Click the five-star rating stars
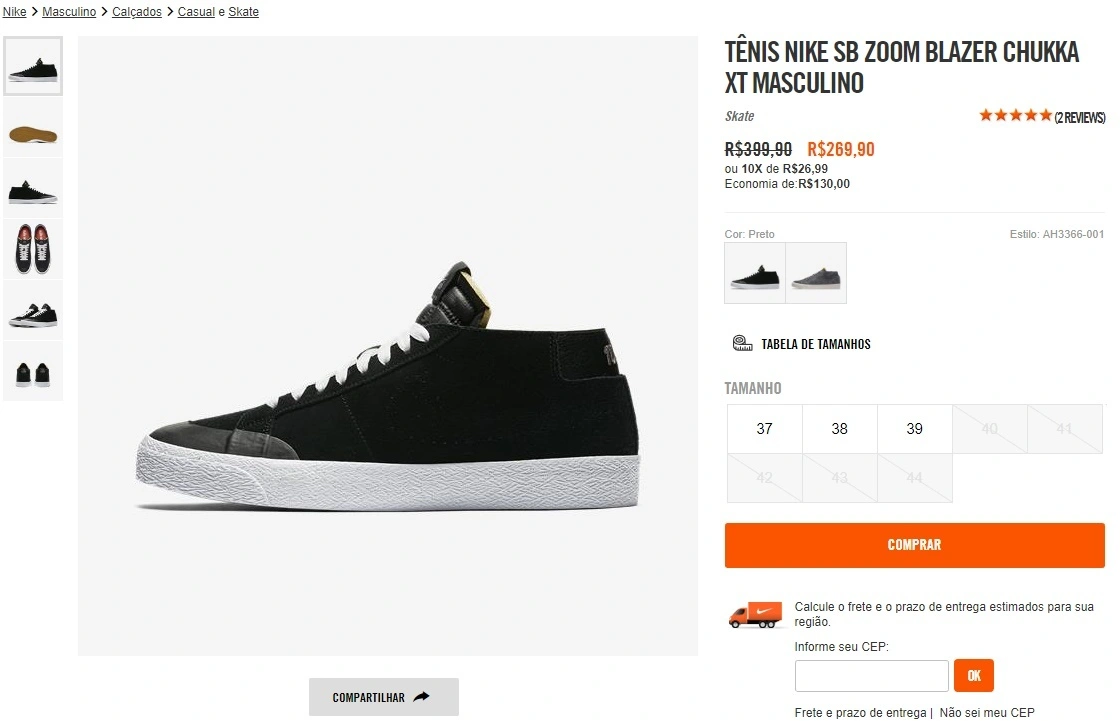 point(1014,114)
